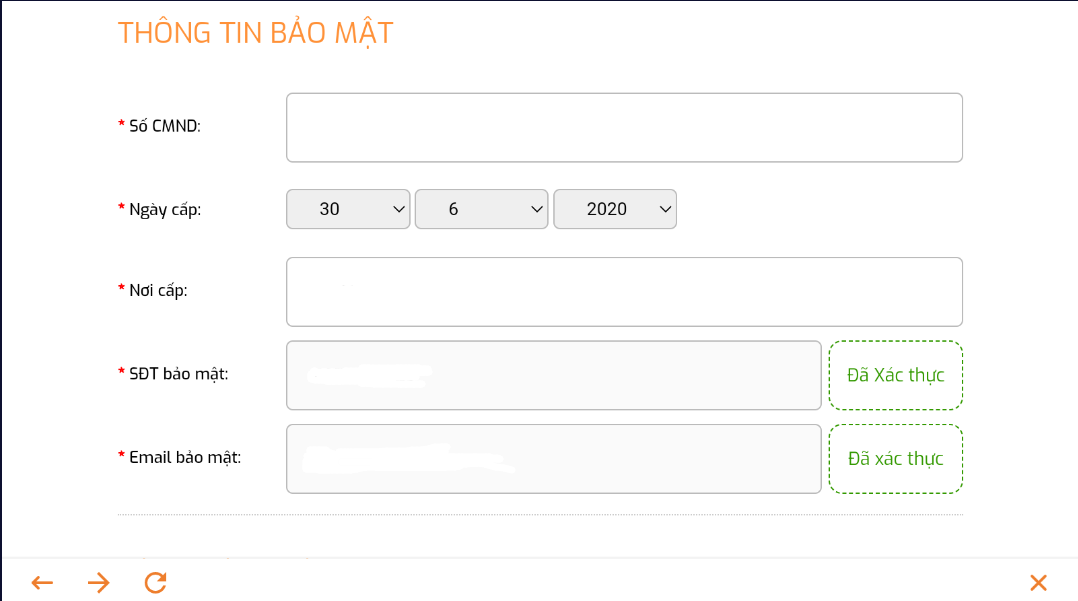The image size is (1078, 601).
Task: Click the Email bảo mật label text
Action: coord(185,457)
